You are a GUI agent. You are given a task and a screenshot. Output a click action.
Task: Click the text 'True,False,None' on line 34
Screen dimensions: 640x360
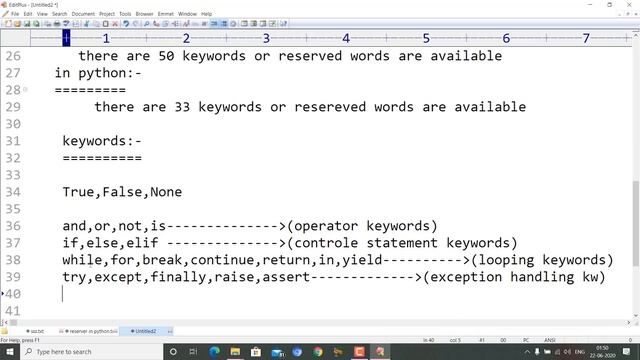[x=122, y=192]
